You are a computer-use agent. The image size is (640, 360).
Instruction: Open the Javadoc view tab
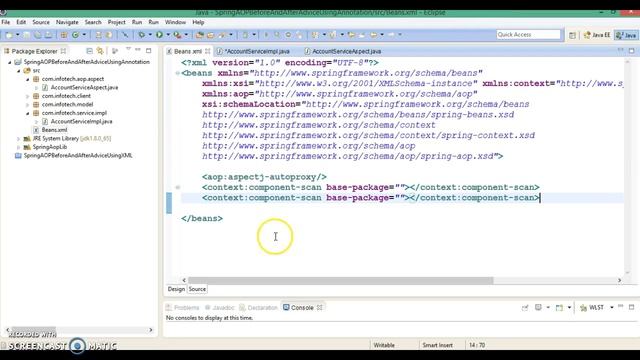220,307
